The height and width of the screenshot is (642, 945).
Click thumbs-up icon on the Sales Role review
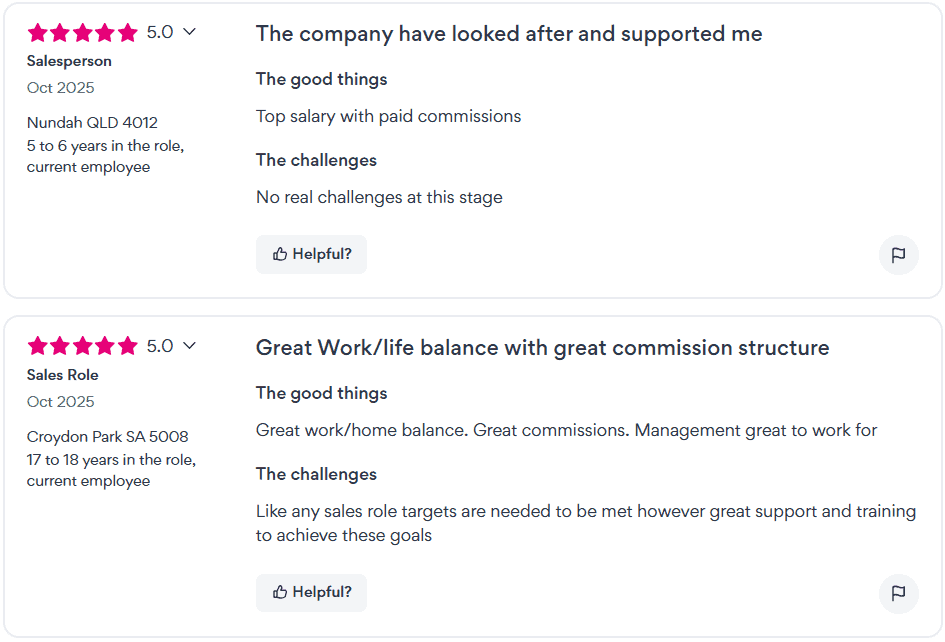click(281, 592)
